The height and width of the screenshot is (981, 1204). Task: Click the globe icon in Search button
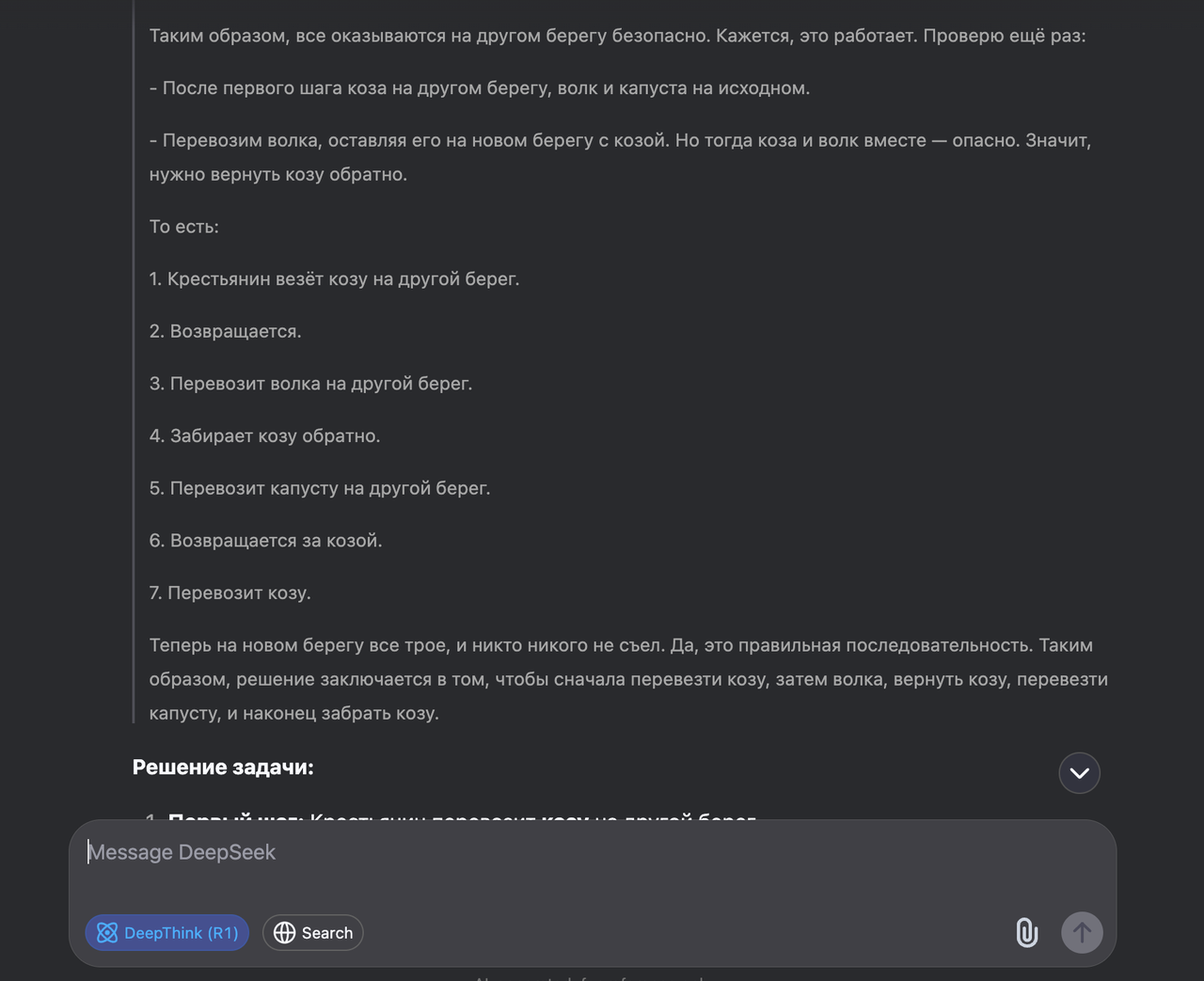click(284, 933)
